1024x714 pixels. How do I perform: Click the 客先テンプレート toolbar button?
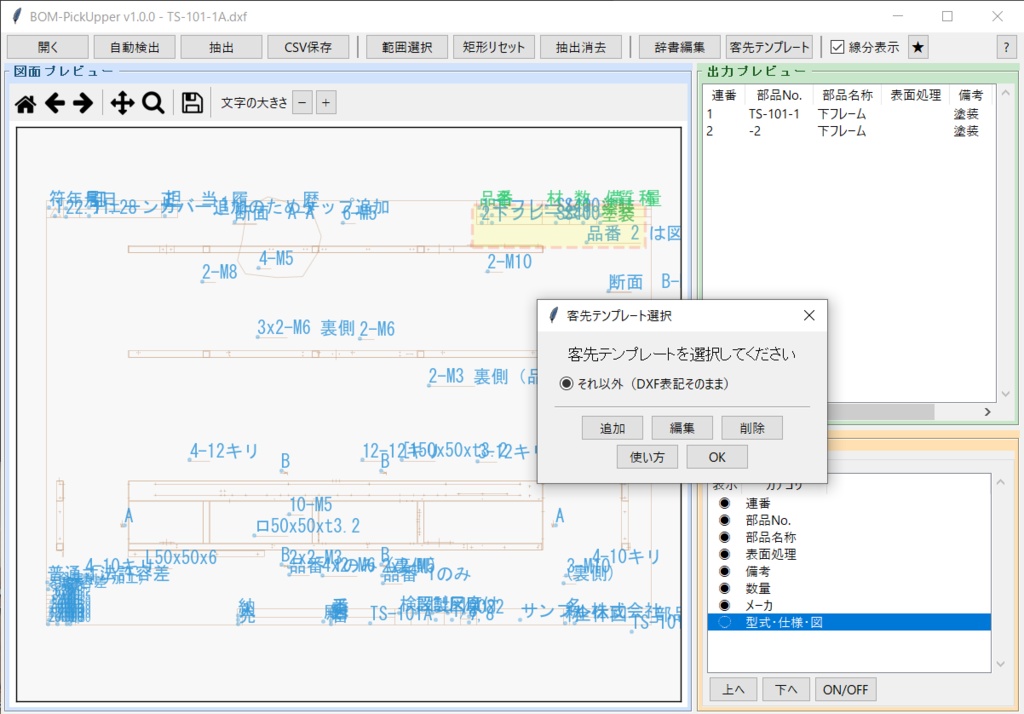(769, 47)
